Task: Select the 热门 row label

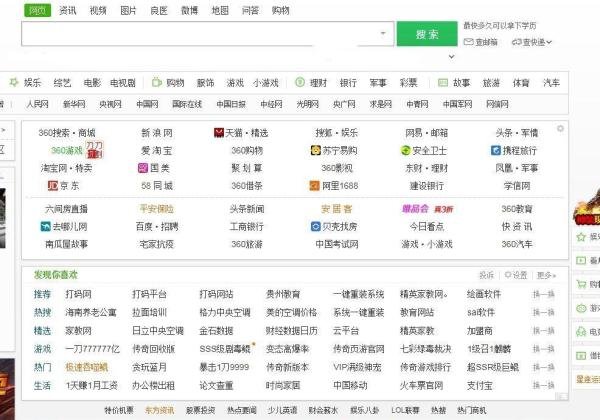Action: pos(42,367)
